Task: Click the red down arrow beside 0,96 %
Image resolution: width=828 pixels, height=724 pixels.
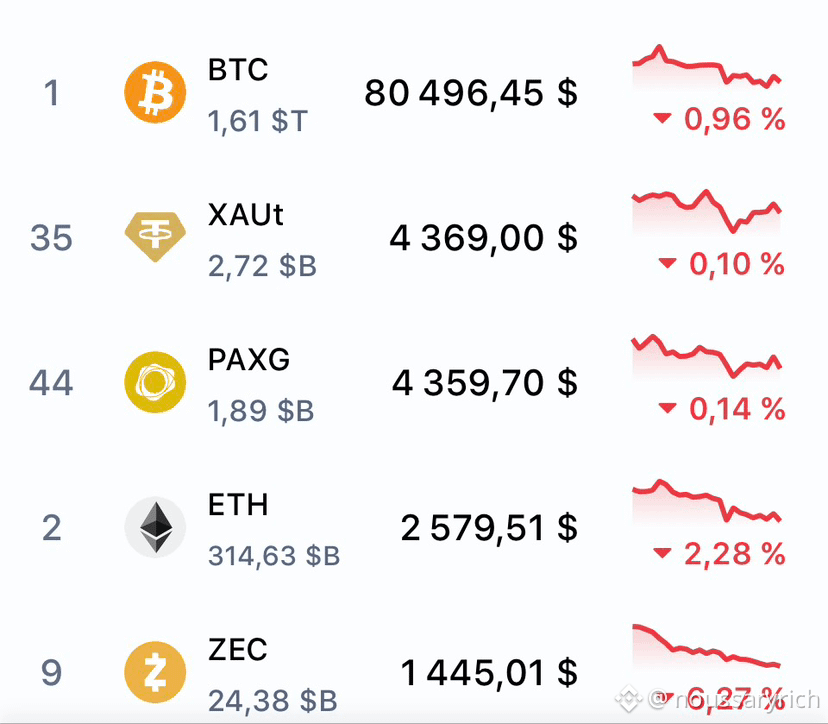Action: [662, 118]
